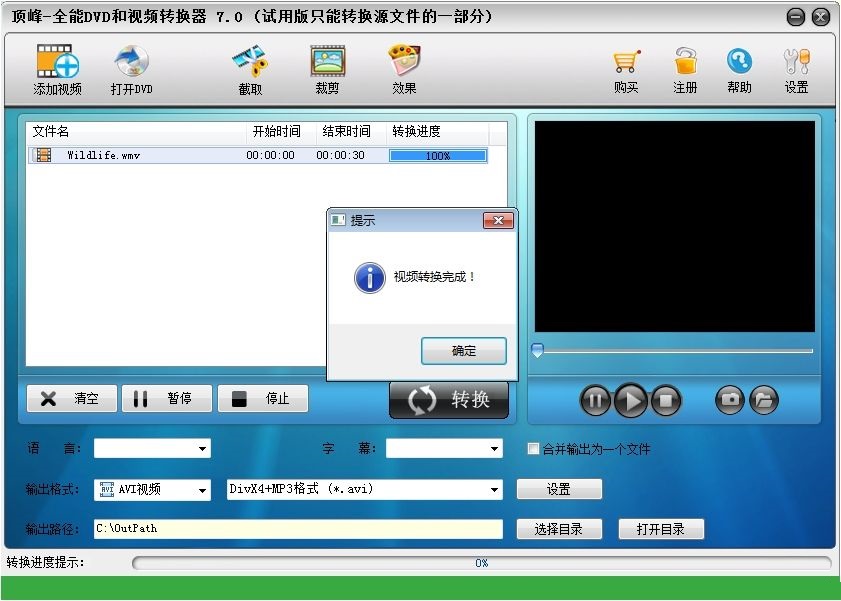Open the Crop (裁剪) tool

point(327,63)
